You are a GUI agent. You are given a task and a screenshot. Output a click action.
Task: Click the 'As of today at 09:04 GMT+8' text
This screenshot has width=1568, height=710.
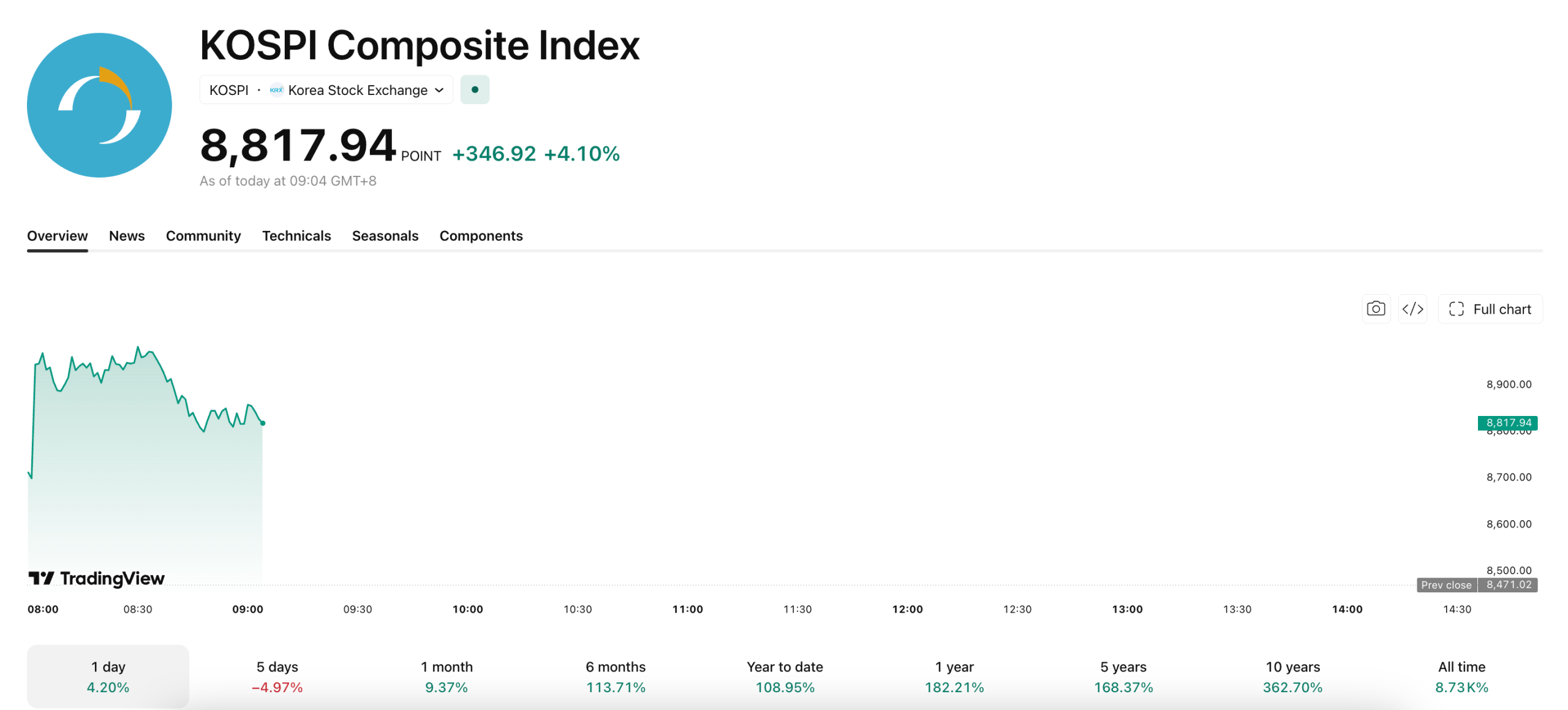coord(288,181)
